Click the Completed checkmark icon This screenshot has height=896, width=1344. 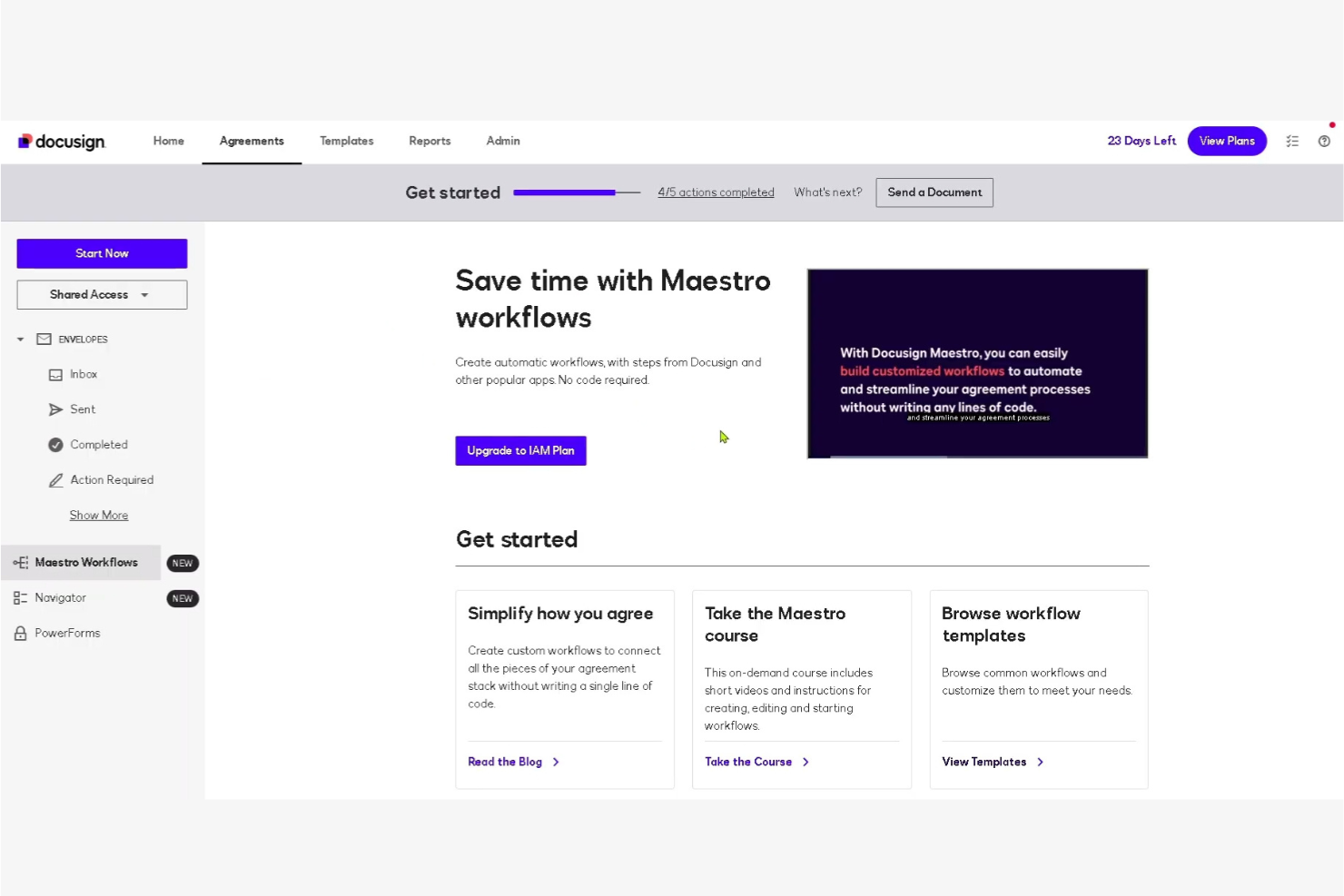pyautogui.click(x=55, y=445)
